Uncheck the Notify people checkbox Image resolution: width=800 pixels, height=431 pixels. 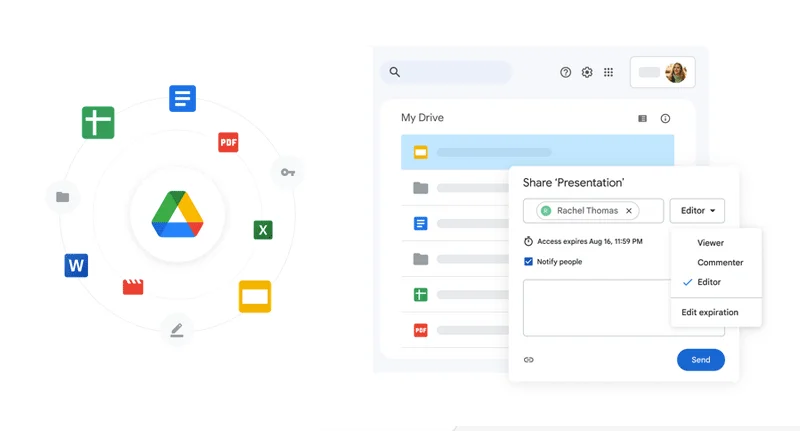[528, 262]
